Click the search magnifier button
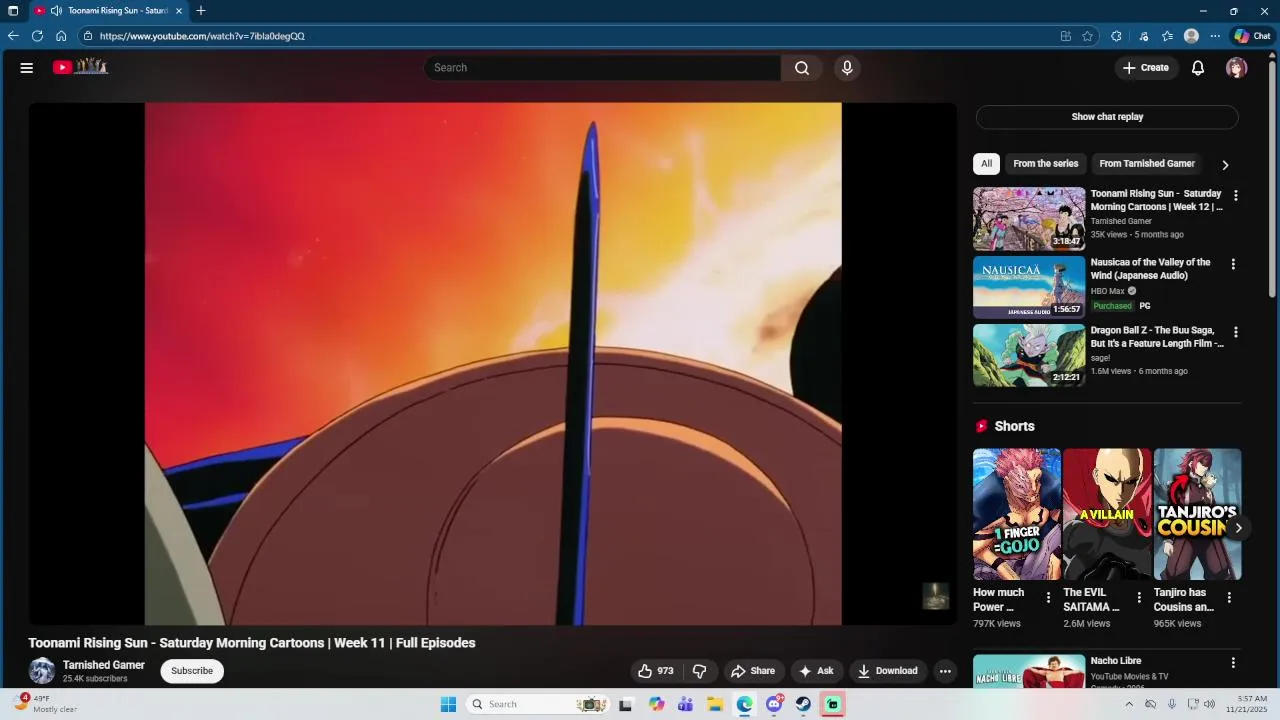Viewport: 1280px width, 720px height. [x=802, y=68]
